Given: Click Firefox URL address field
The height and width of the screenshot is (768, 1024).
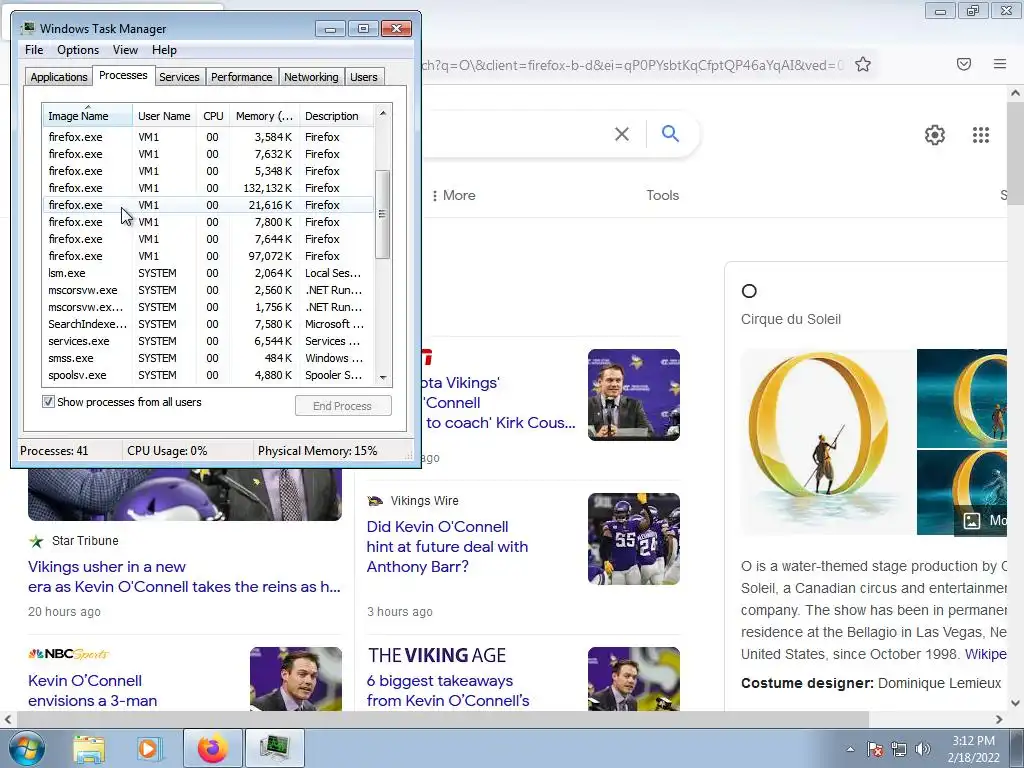Looking at the screenshot, I should (x=632, y=65).
